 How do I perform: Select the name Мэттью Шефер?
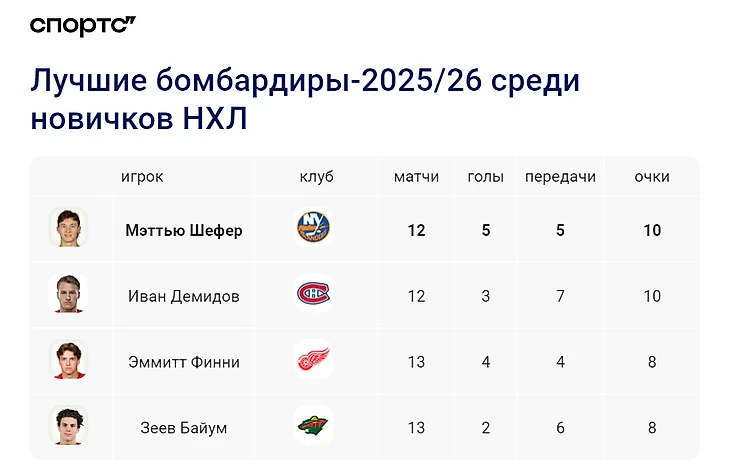click(x=184, y=230)
